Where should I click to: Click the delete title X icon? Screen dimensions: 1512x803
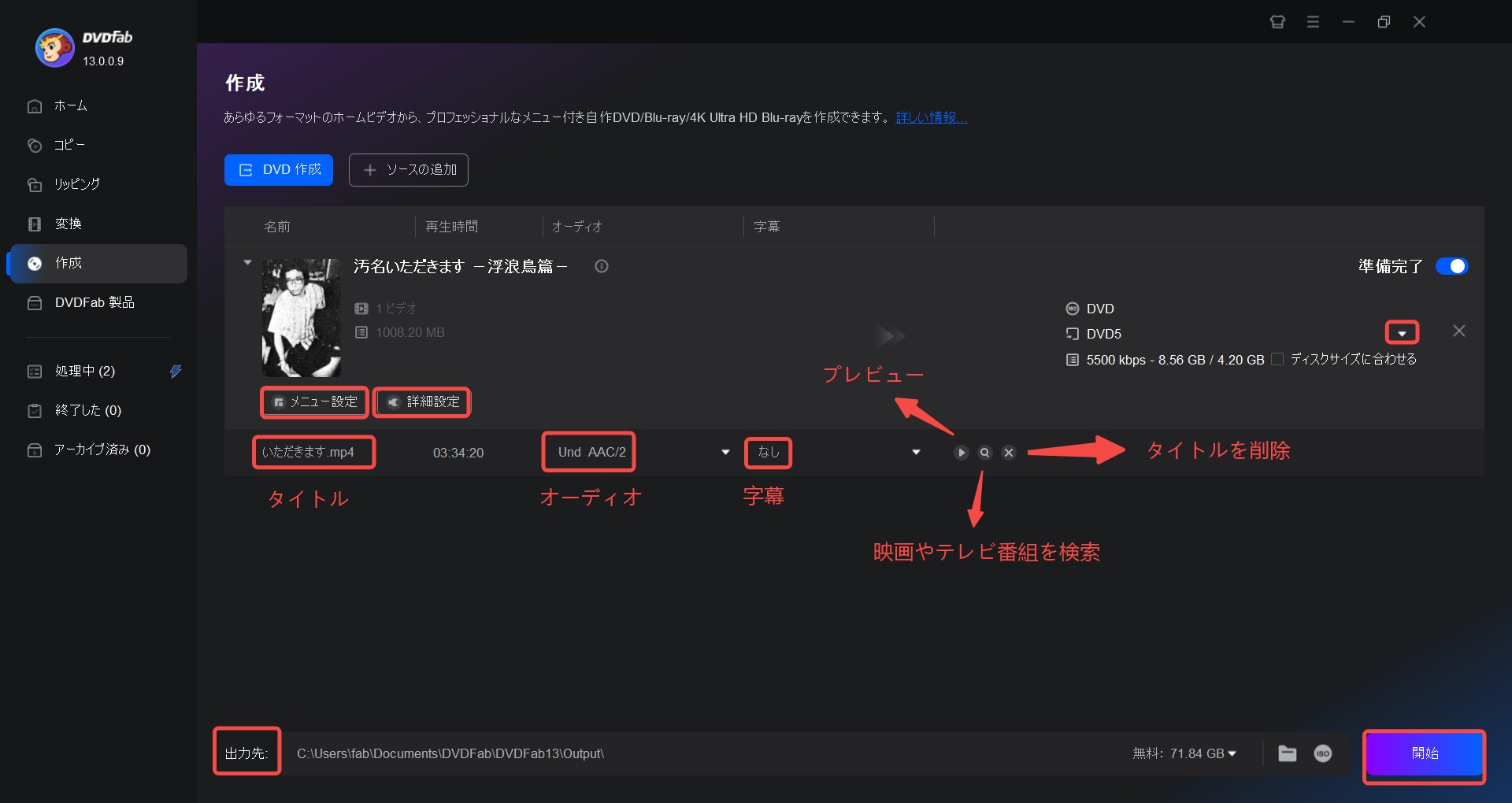coord(1009,453)
